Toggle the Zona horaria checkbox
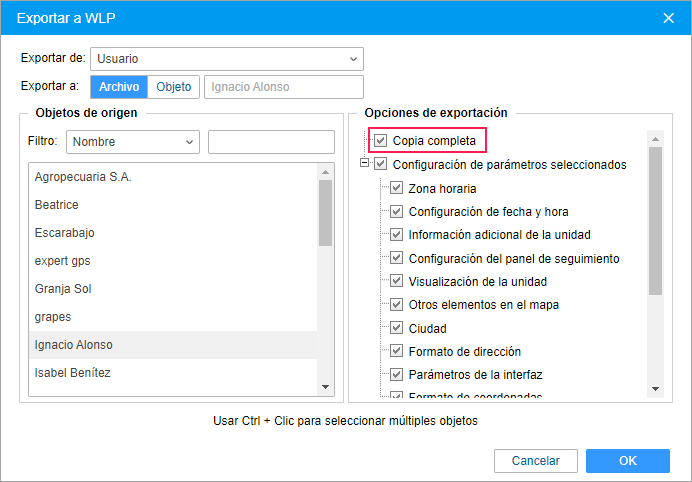 [x=396, y=188]
